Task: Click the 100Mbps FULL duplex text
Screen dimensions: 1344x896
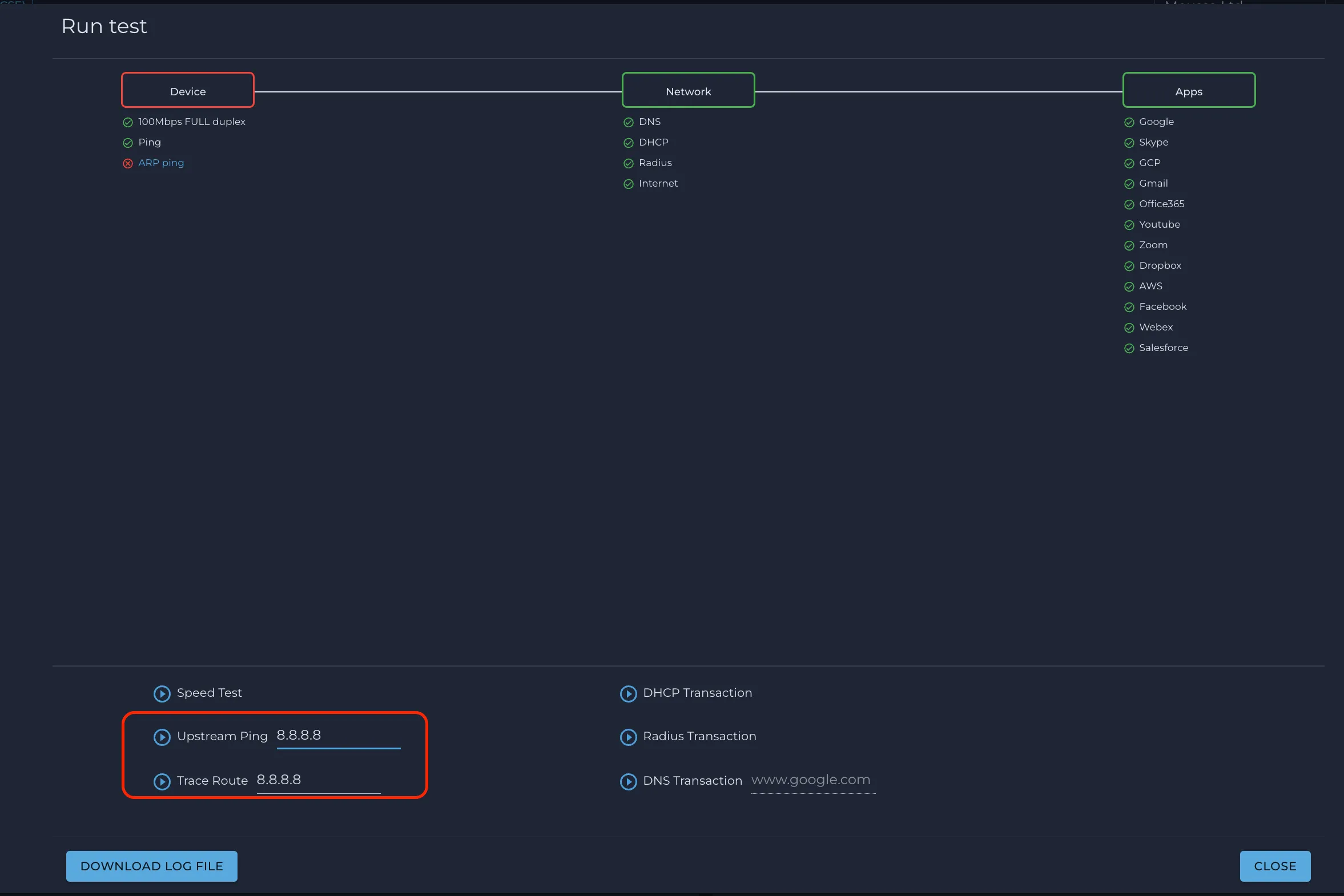Action: [x=191, y=122]
